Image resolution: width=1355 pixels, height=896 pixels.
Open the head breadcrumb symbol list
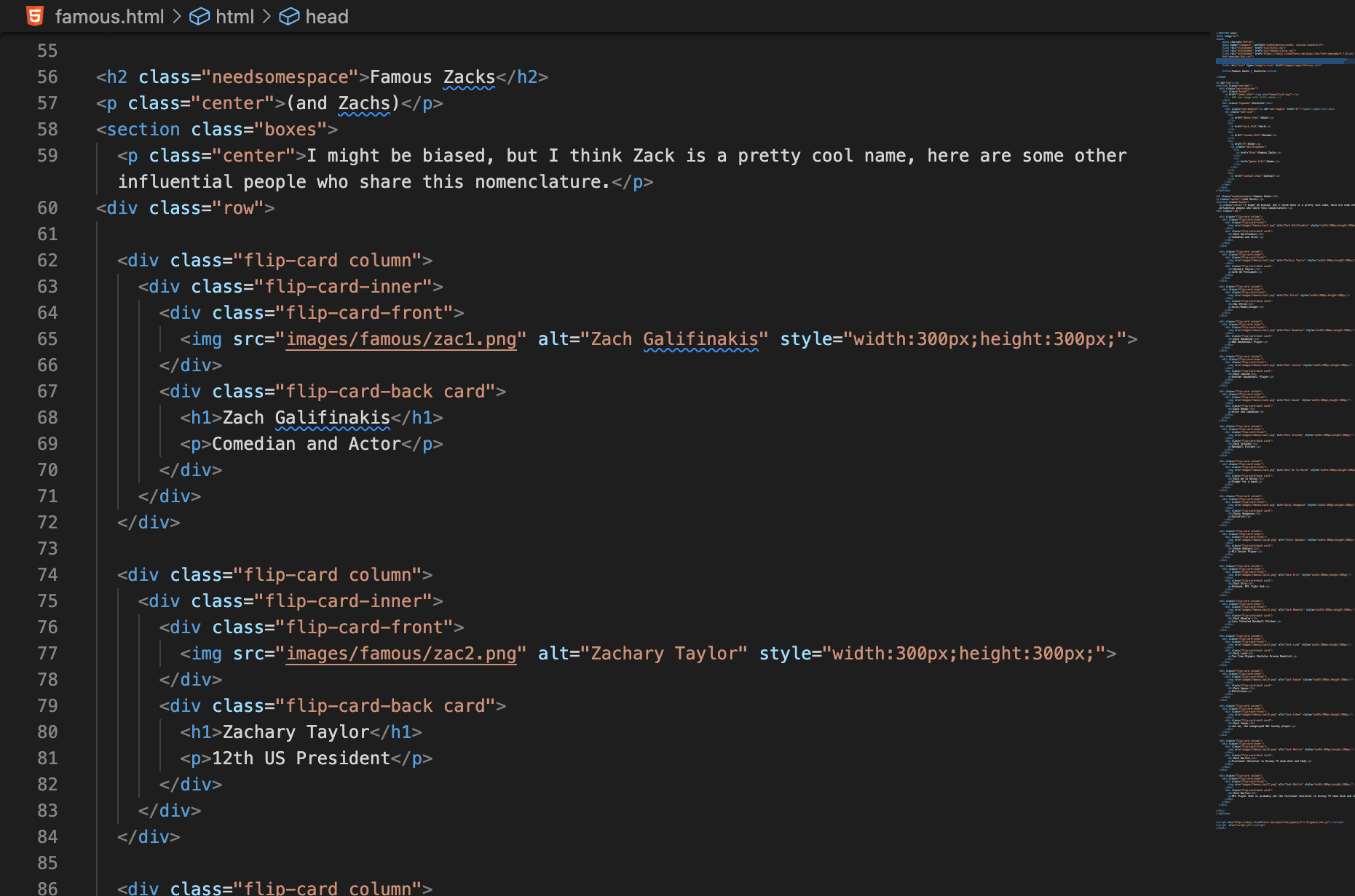point(326,16)
